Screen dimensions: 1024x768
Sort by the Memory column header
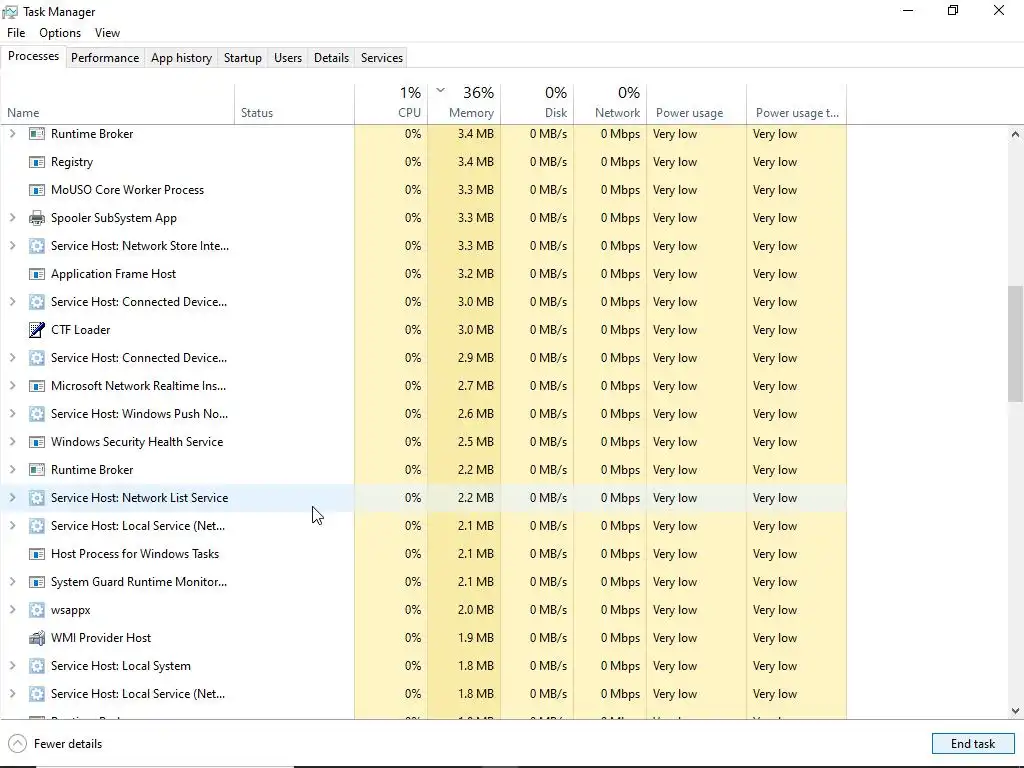click(464, 104)
